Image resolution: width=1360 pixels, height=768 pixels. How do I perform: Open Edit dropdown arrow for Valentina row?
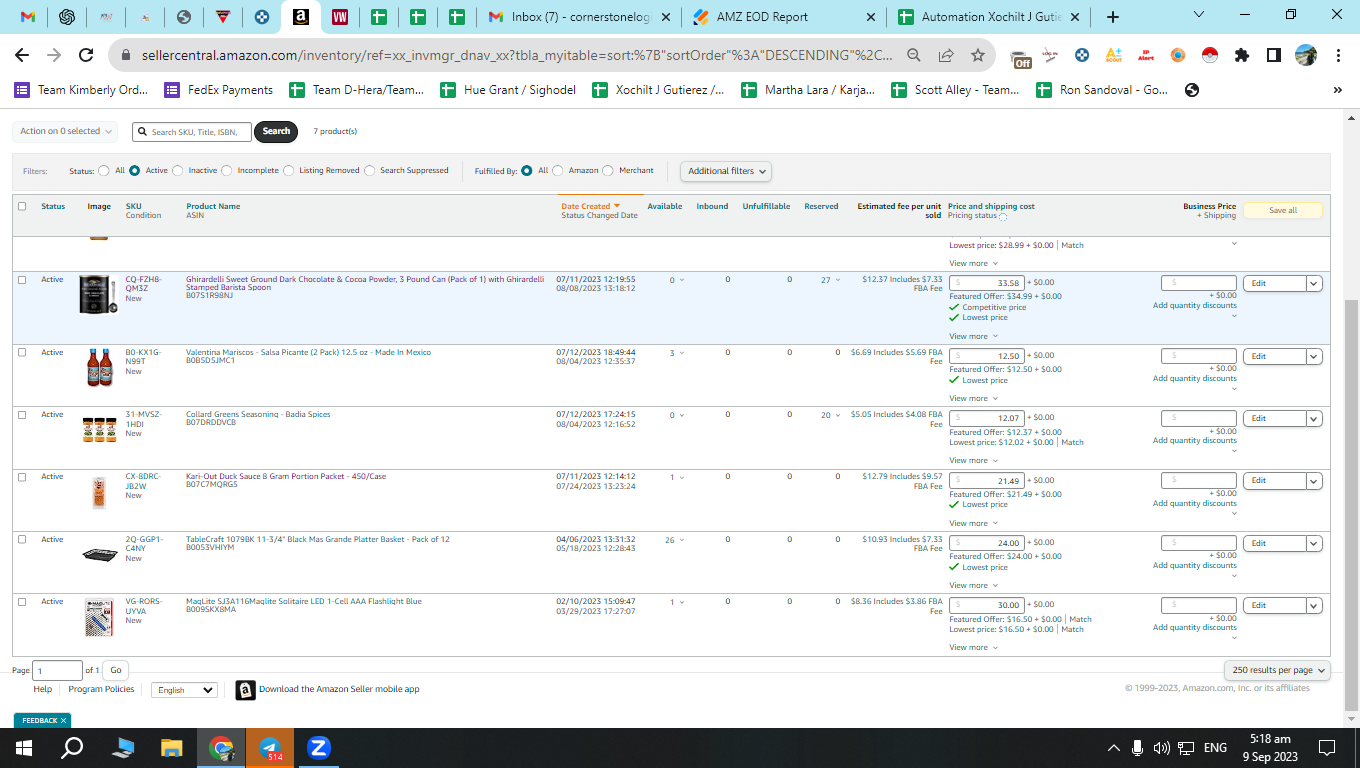[1314, 356]
